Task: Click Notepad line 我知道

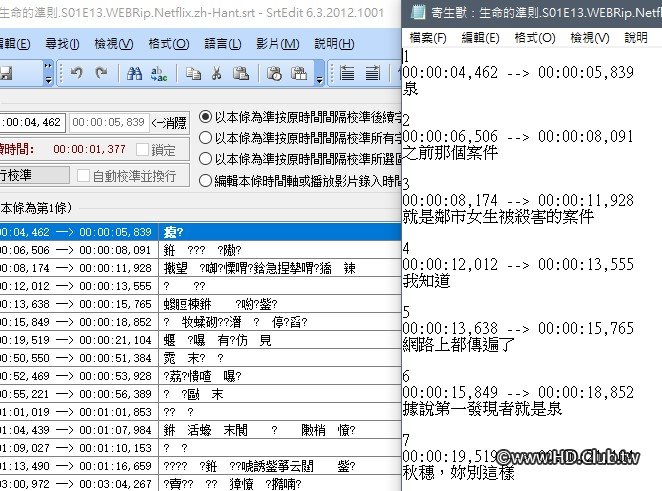Action: tap(427, 280)
